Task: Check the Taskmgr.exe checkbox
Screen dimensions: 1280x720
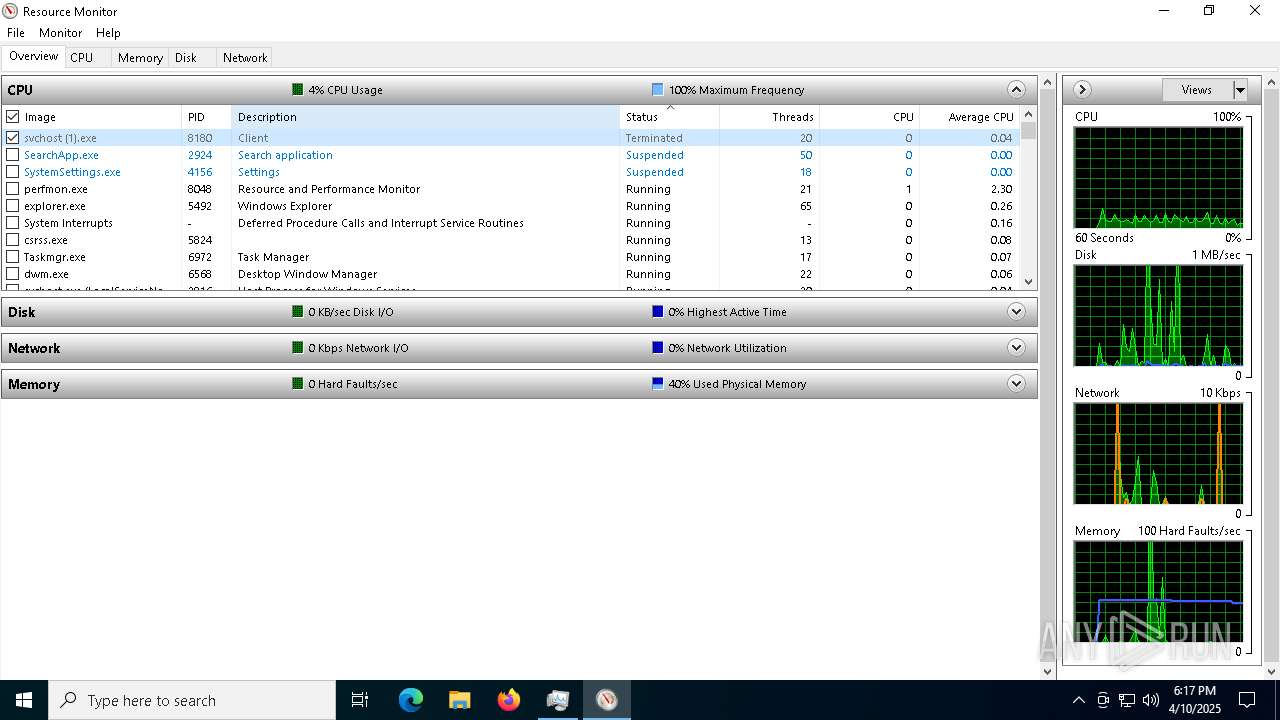Action: (x=13, y=257)
